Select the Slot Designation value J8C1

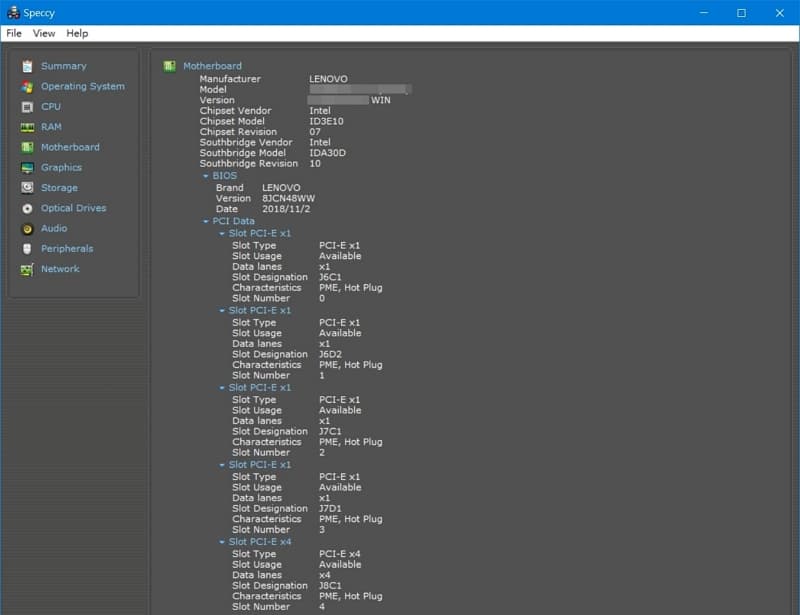330,585
